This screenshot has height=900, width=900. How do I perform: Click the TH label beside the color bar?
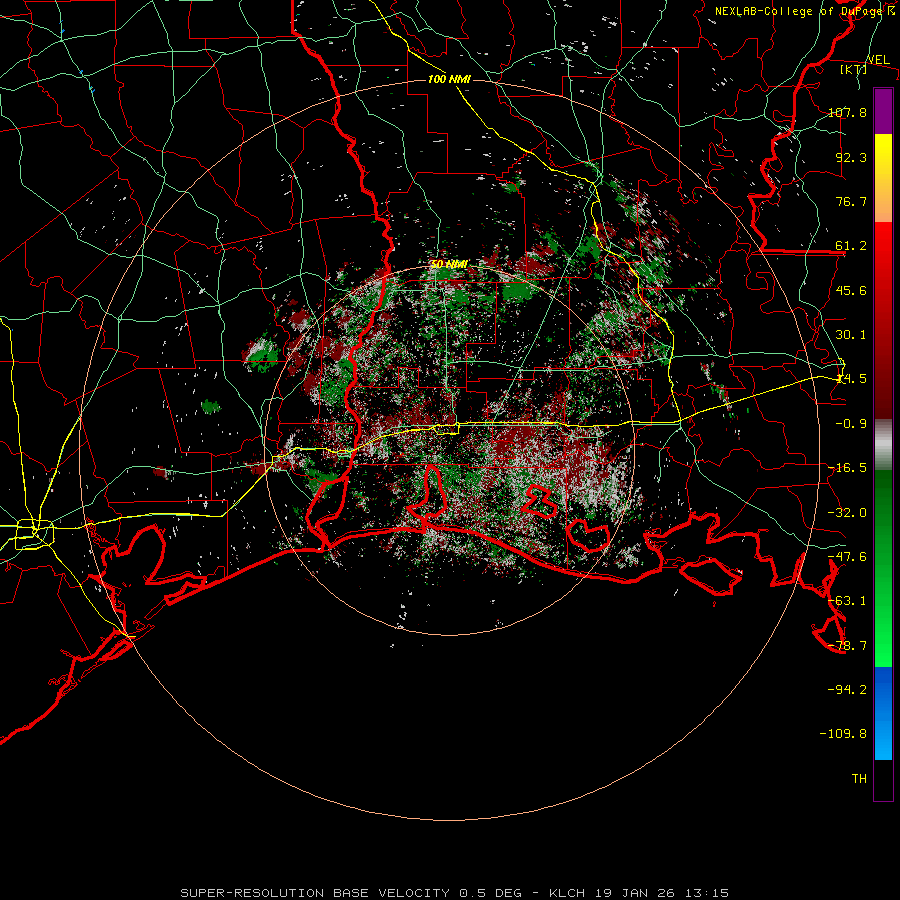[859, 778]
